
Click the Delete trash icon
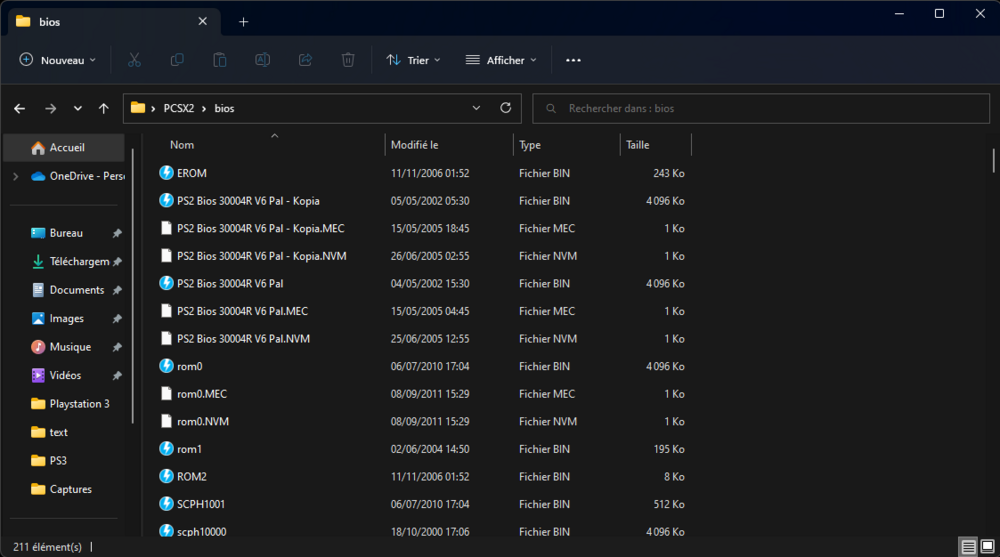click(348, 60)
